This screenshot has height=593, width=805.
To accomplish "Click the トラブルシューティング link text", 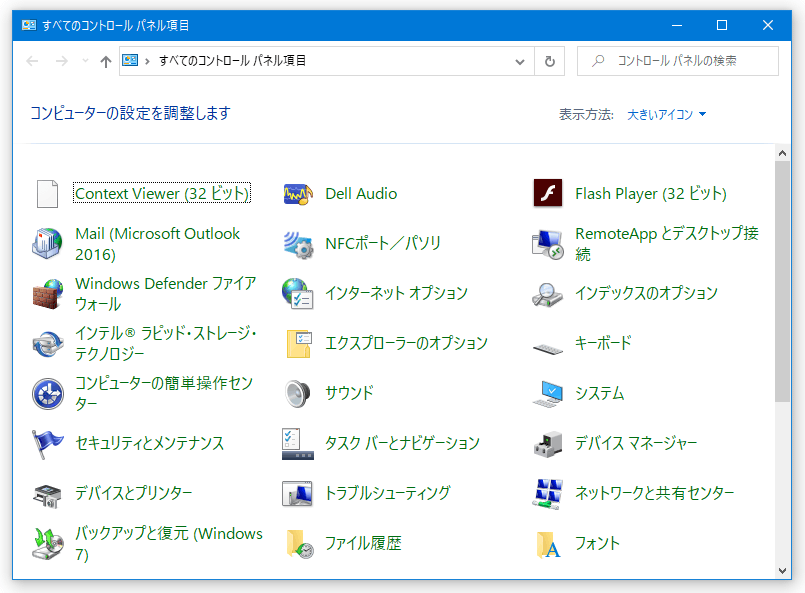I will (x=388, y=492).
